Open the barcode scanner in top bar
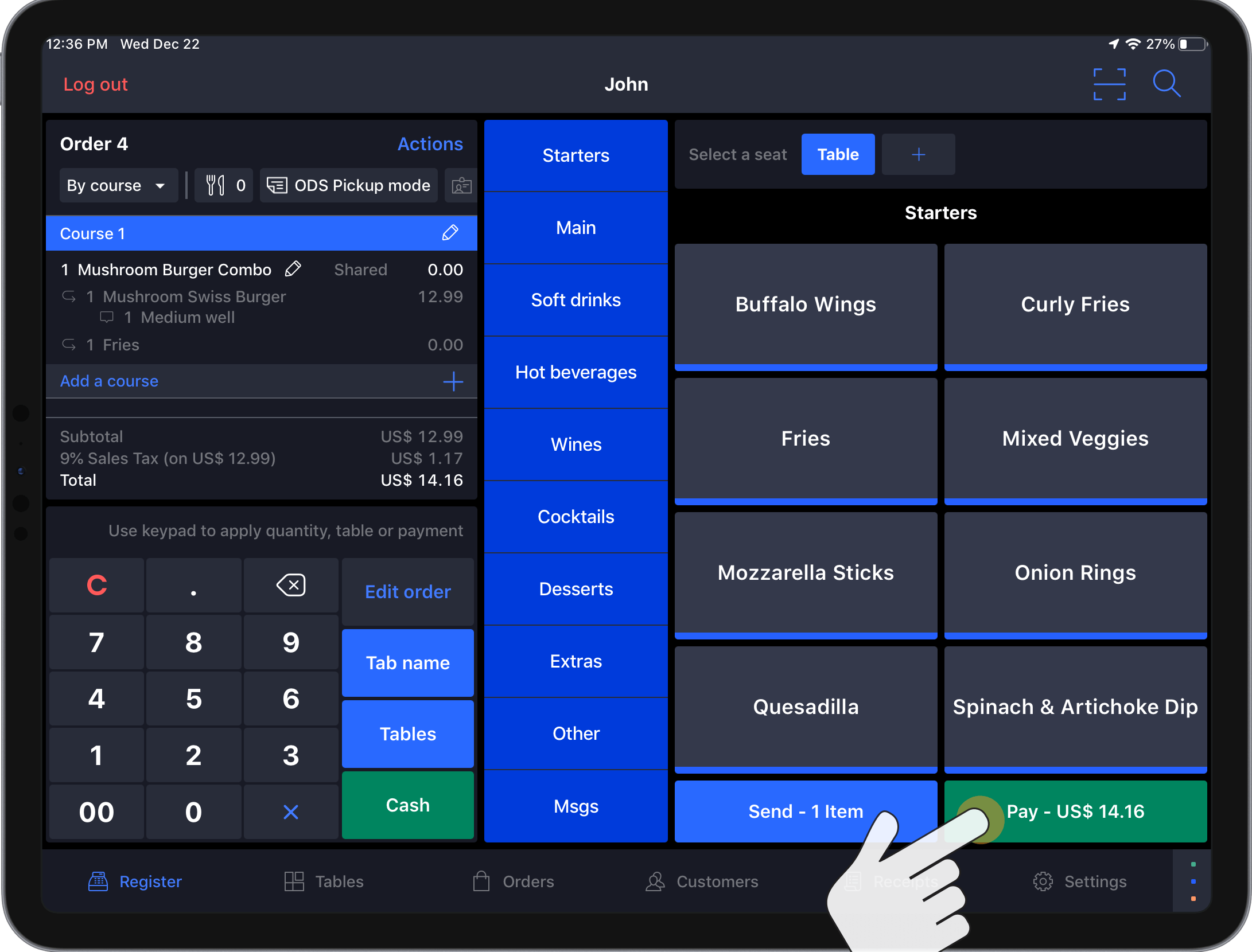 tap(1109, 84)
